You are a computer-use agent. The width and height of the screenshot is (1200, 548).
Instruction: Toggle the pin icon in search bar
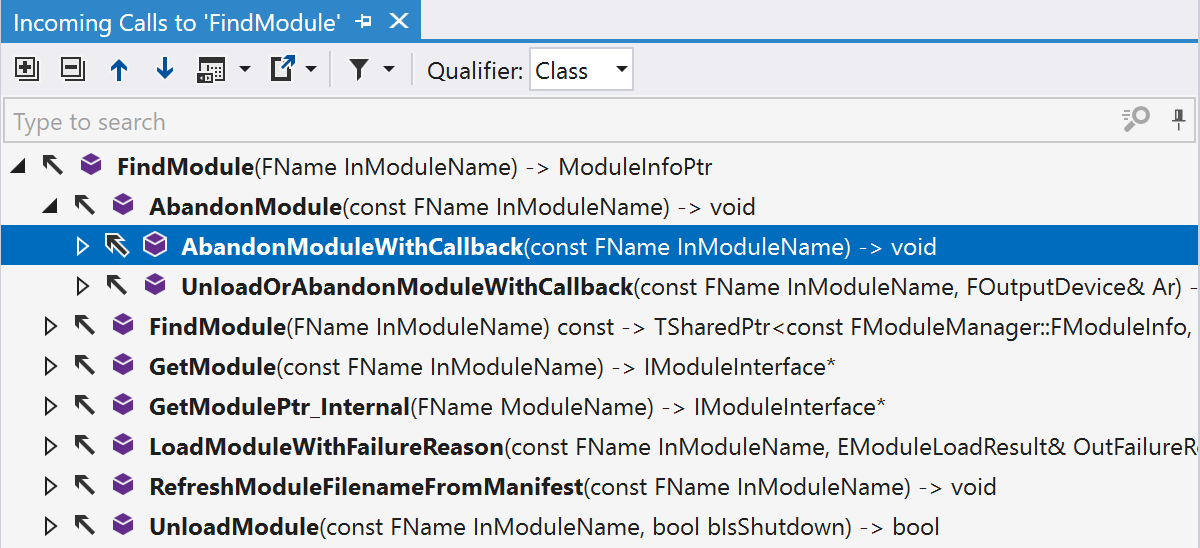tap(1179, 121)
